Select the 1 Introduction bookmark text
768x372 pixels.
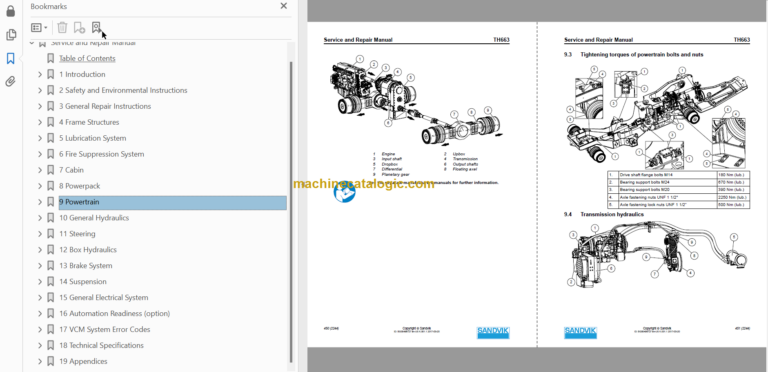pyautogui.click(x=82, y=74)
